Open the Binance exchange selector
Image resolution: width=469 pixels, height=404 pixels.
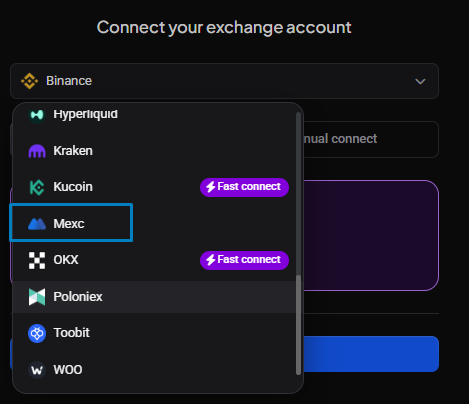224,81
